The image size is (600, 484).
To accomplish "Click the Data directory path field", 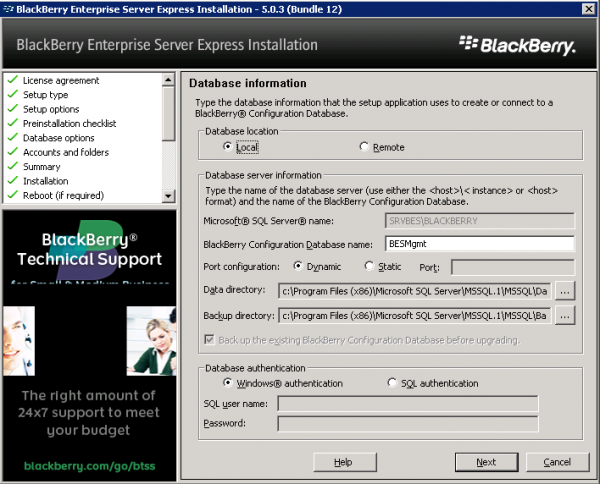I will 414,291.
